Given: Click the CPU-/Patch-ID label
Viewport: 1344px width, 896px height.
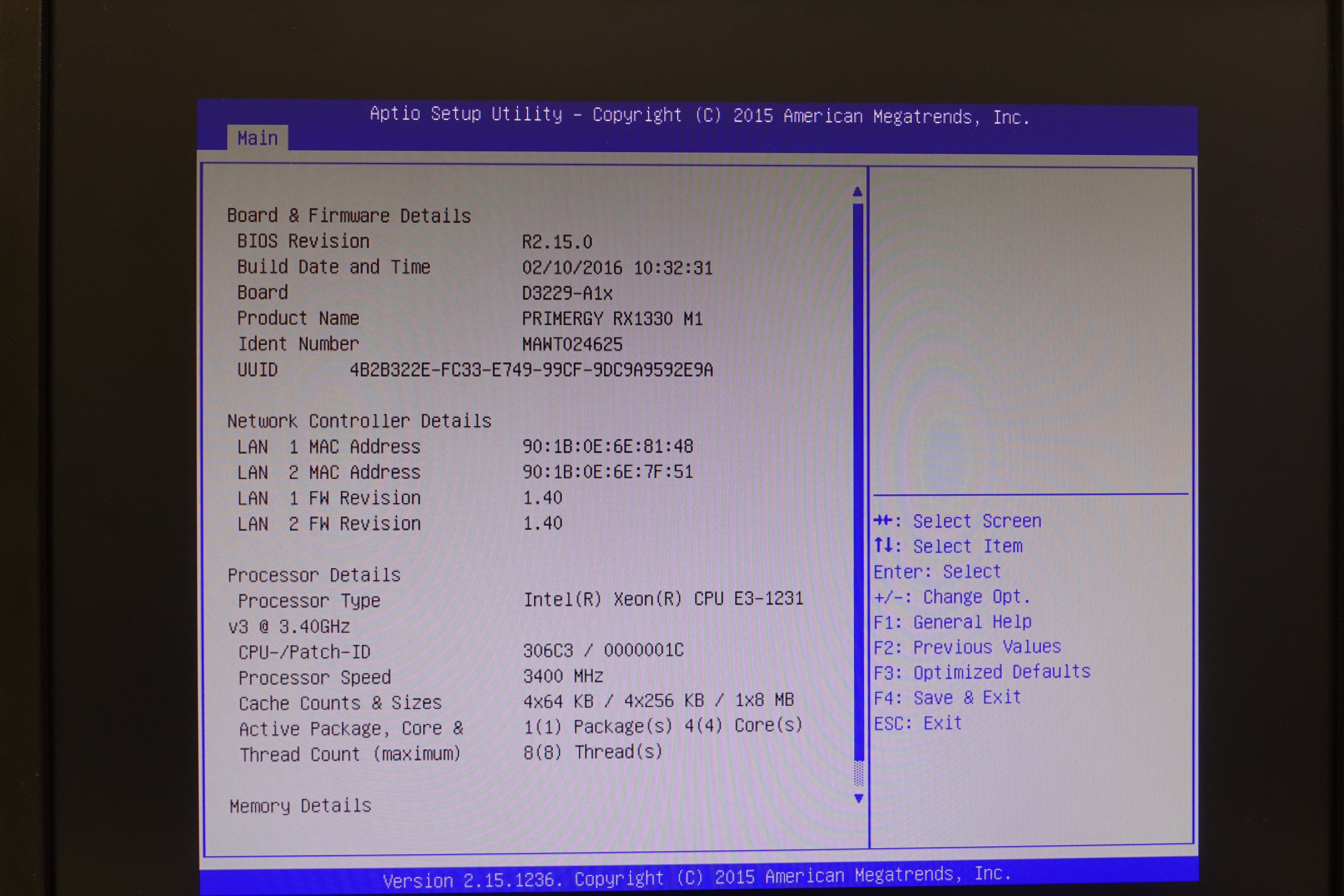Looking at the screenshot, I should tap(305, 652).
